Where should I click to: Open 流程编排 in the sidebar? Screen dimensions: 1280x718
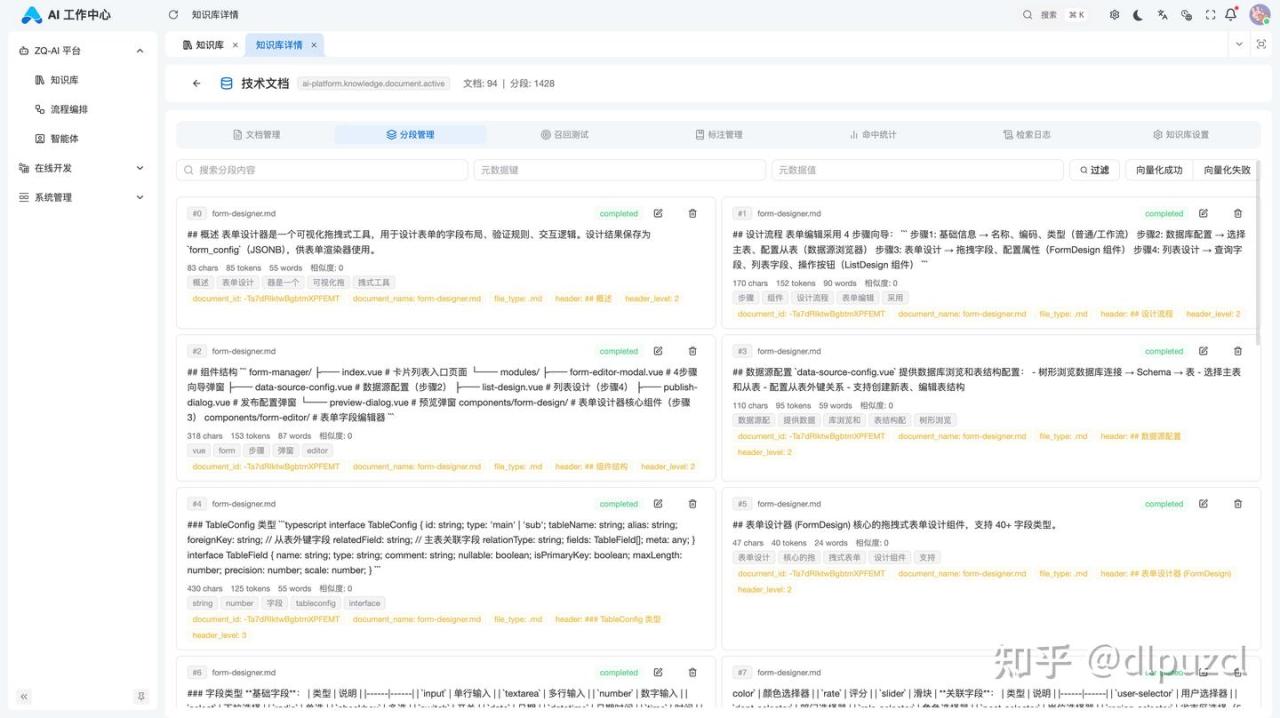coord(68,109)
